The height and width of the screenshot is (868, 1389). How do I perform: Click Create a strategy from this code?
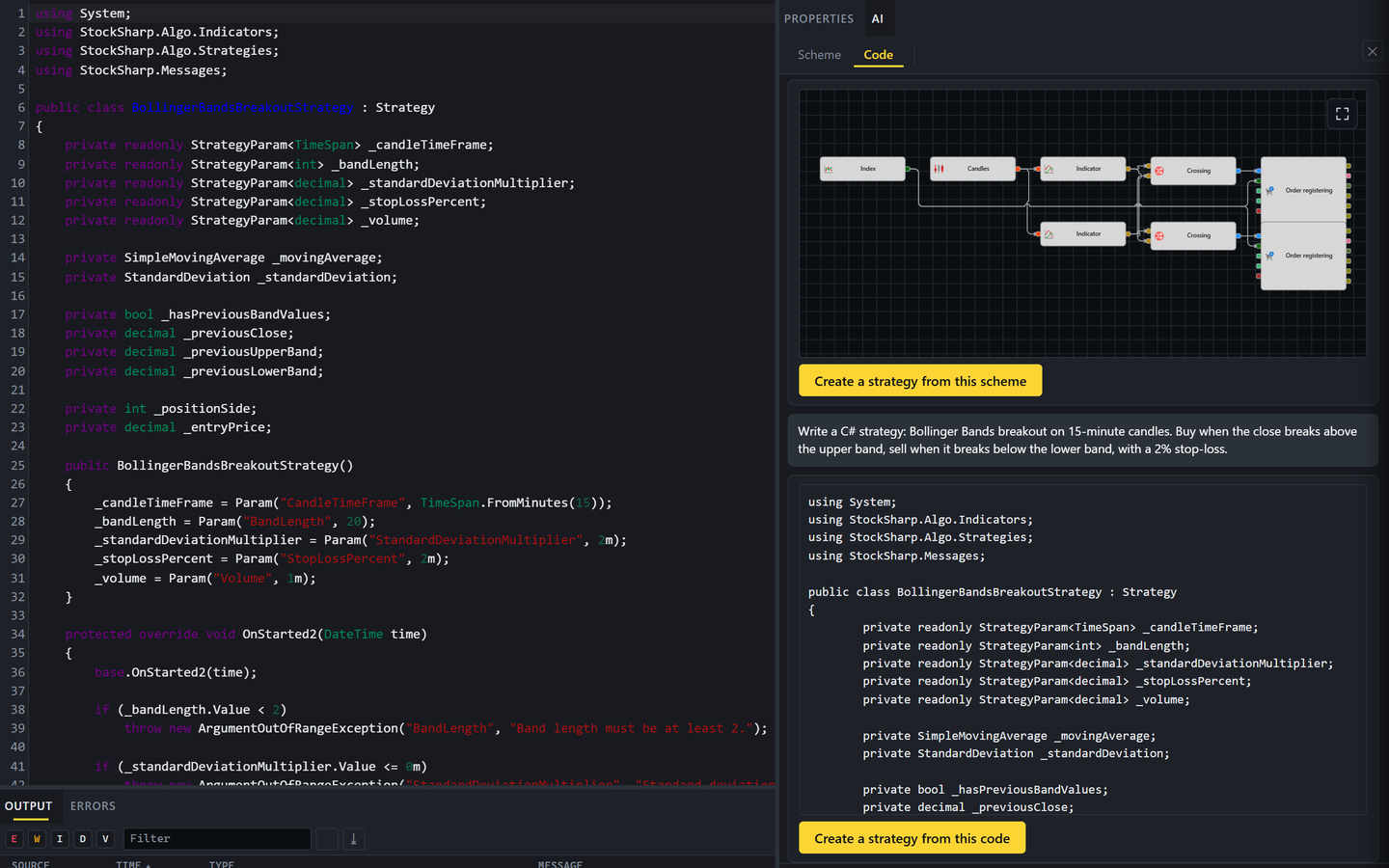(x=912, y=838)
